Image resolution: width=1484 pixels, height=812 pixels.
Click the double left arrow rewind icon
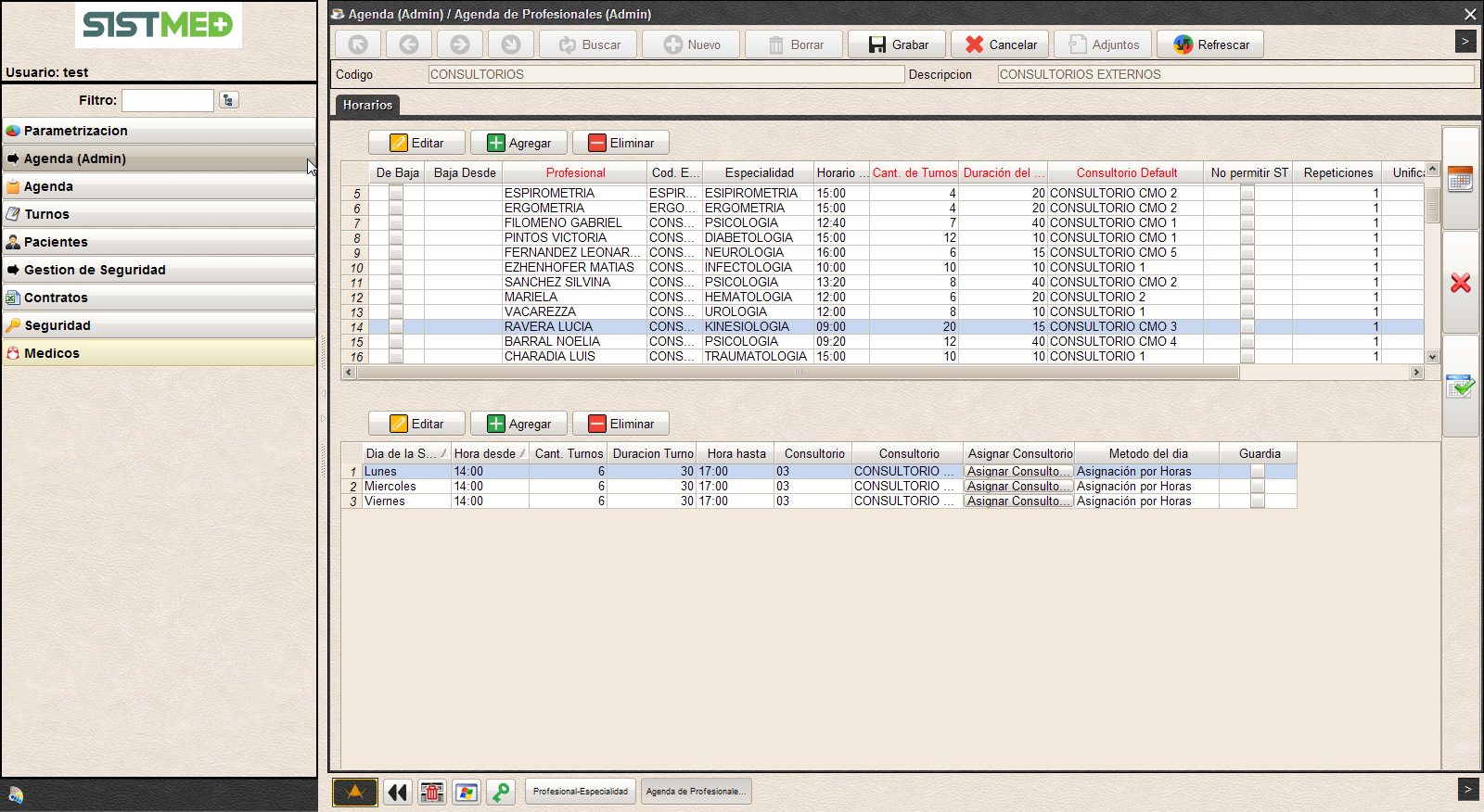[397, 792]
